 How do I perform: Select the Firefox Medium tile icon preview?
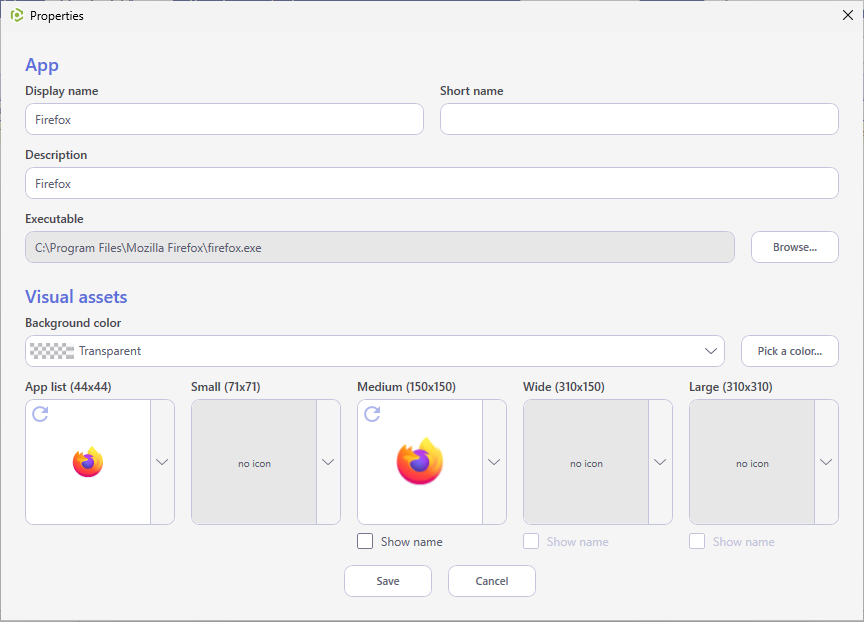420,462
